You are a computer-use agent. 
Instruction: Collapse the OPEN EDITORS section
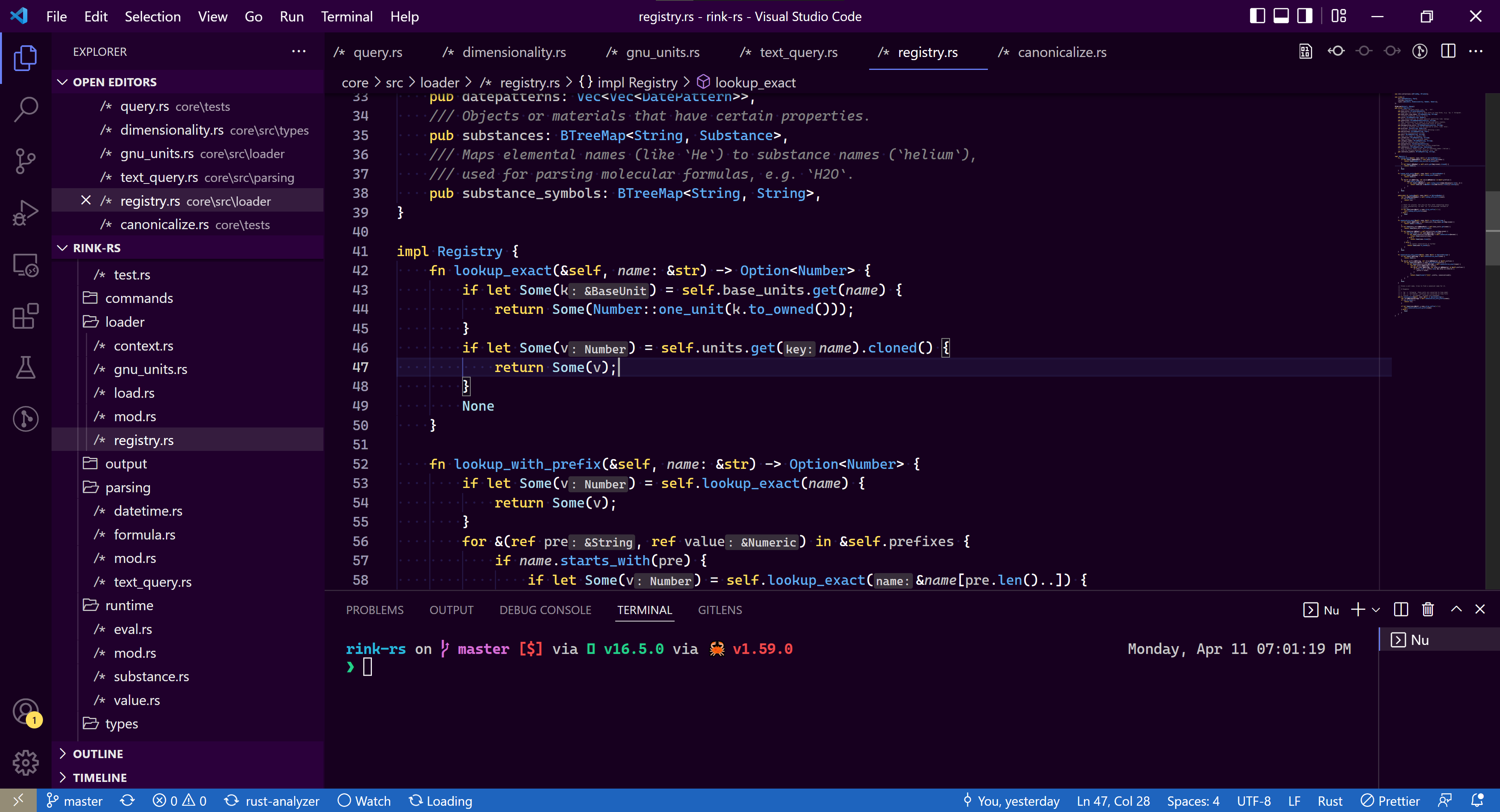[114, 82]
